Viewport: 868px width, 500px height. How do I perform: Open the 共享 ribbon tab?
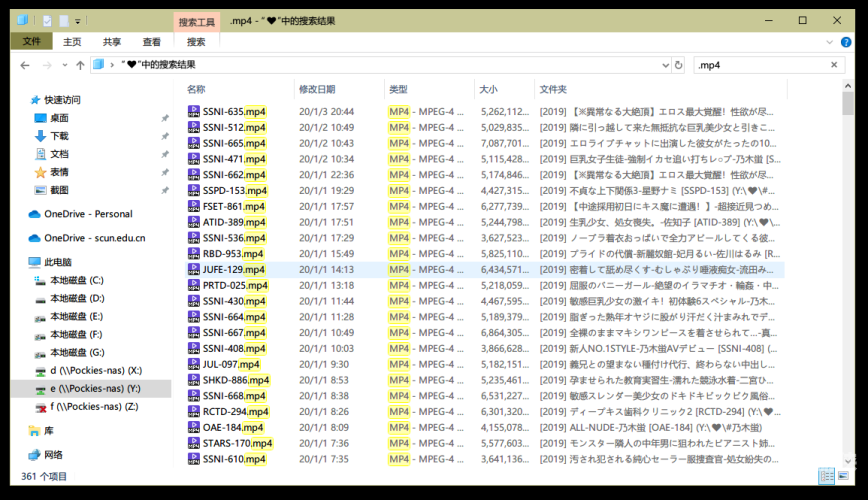pos(112,42)
